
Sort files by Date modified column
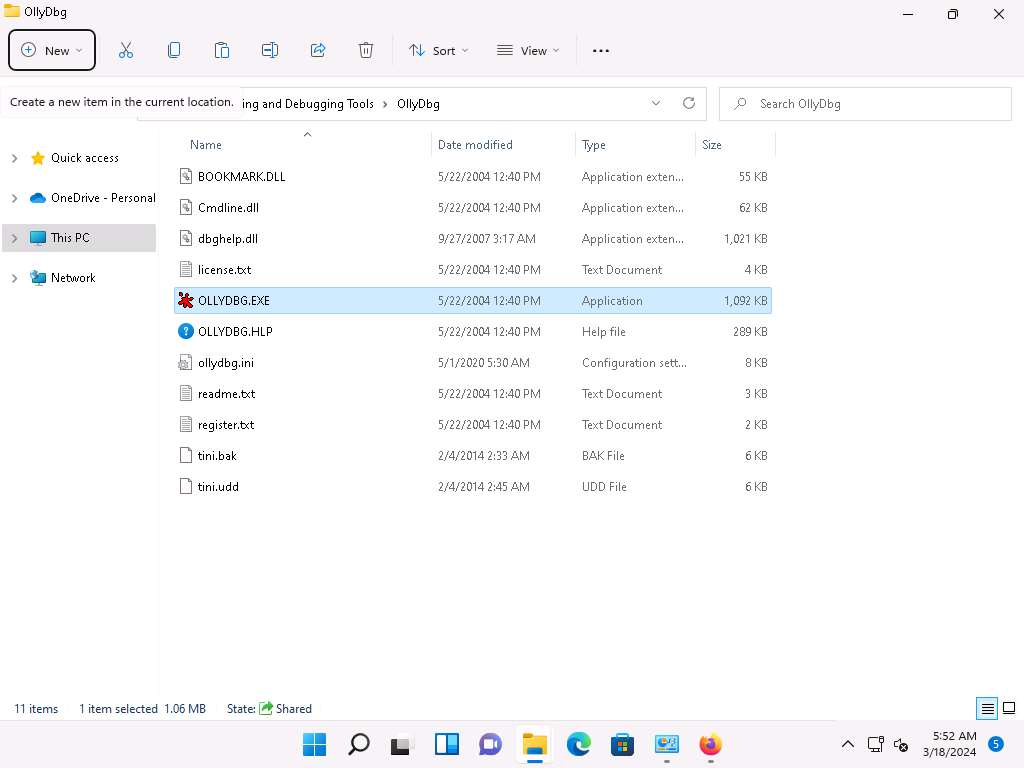pyautogui.click(x=475, y=145)
